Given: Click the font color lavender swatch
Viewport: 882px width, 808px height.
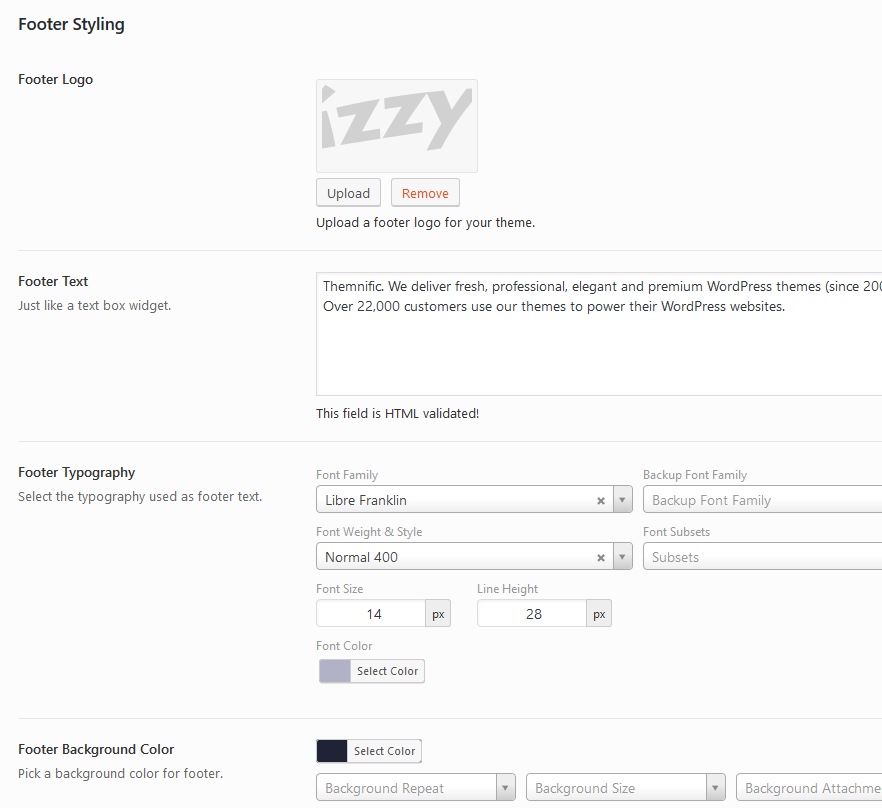Looking at the screenshot, I should click(x=334, y=671).
